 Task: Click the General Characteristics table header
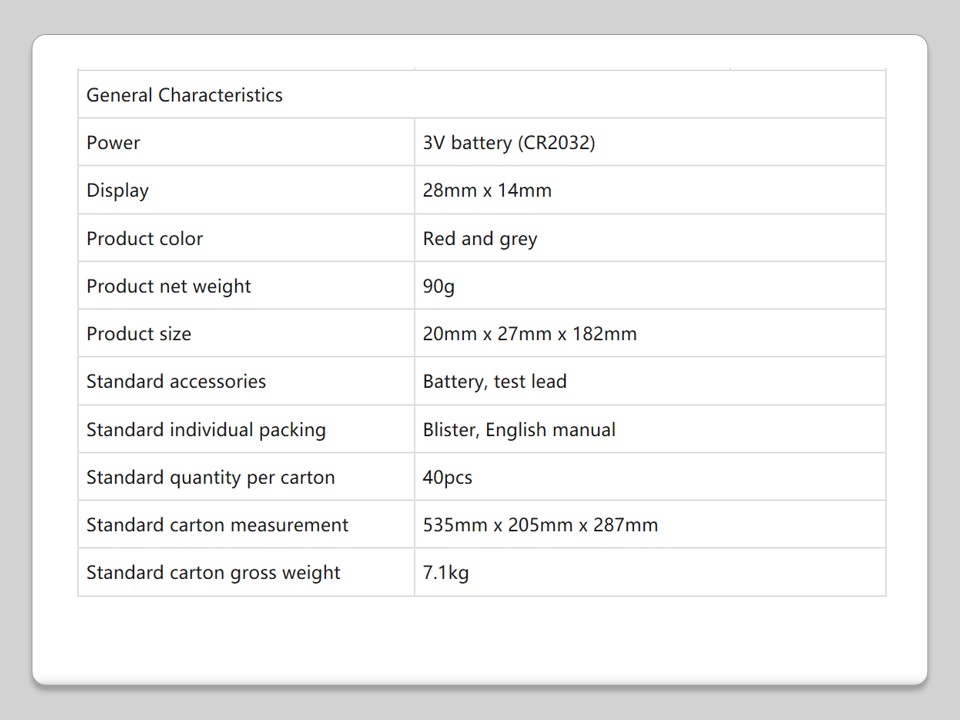(184, 95)
